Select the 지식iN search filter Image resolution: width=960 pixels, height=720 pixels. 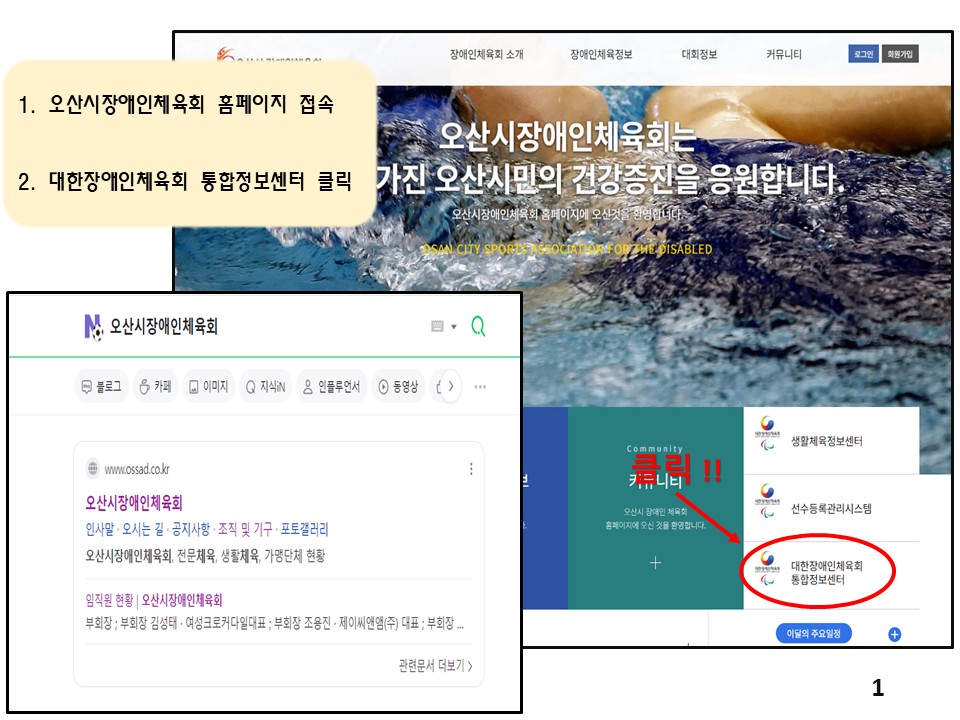coord(265,387)
